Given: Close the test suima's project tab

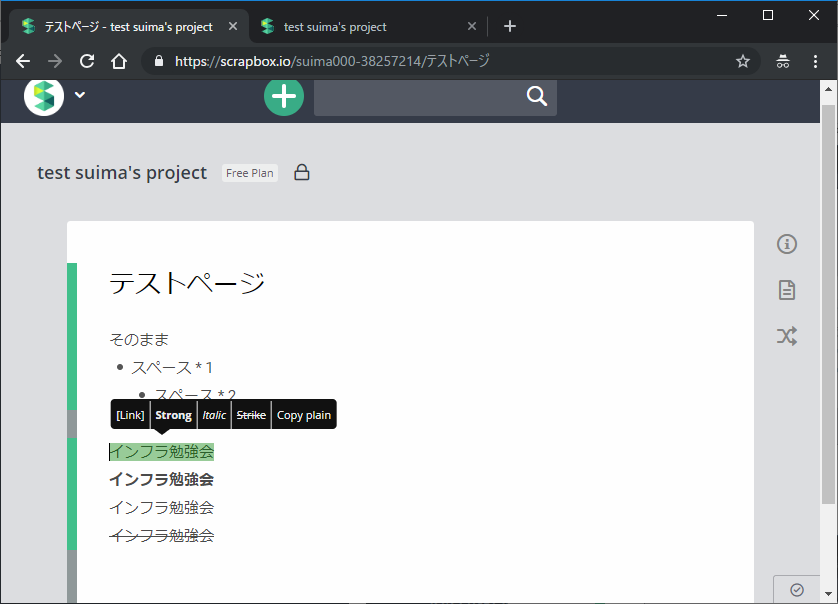Looking at the screenshot, I should point(472,26).
